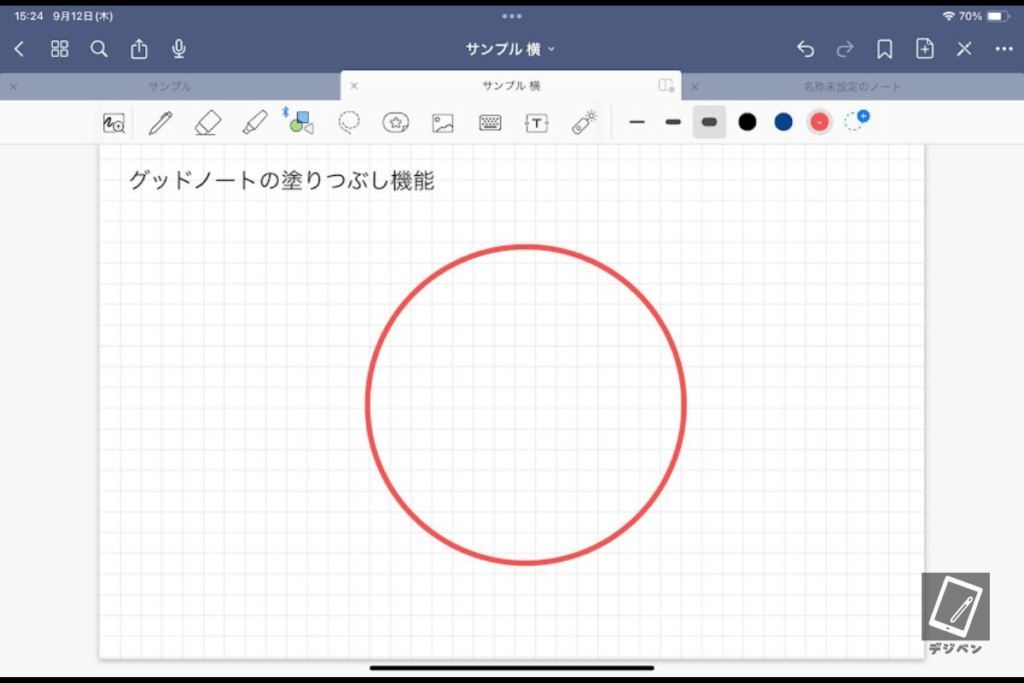Image resolution: width=1024 pixels, height=683 pixels.
Task: Open the Elements sticker tool
Action: (x=396, y=123)
